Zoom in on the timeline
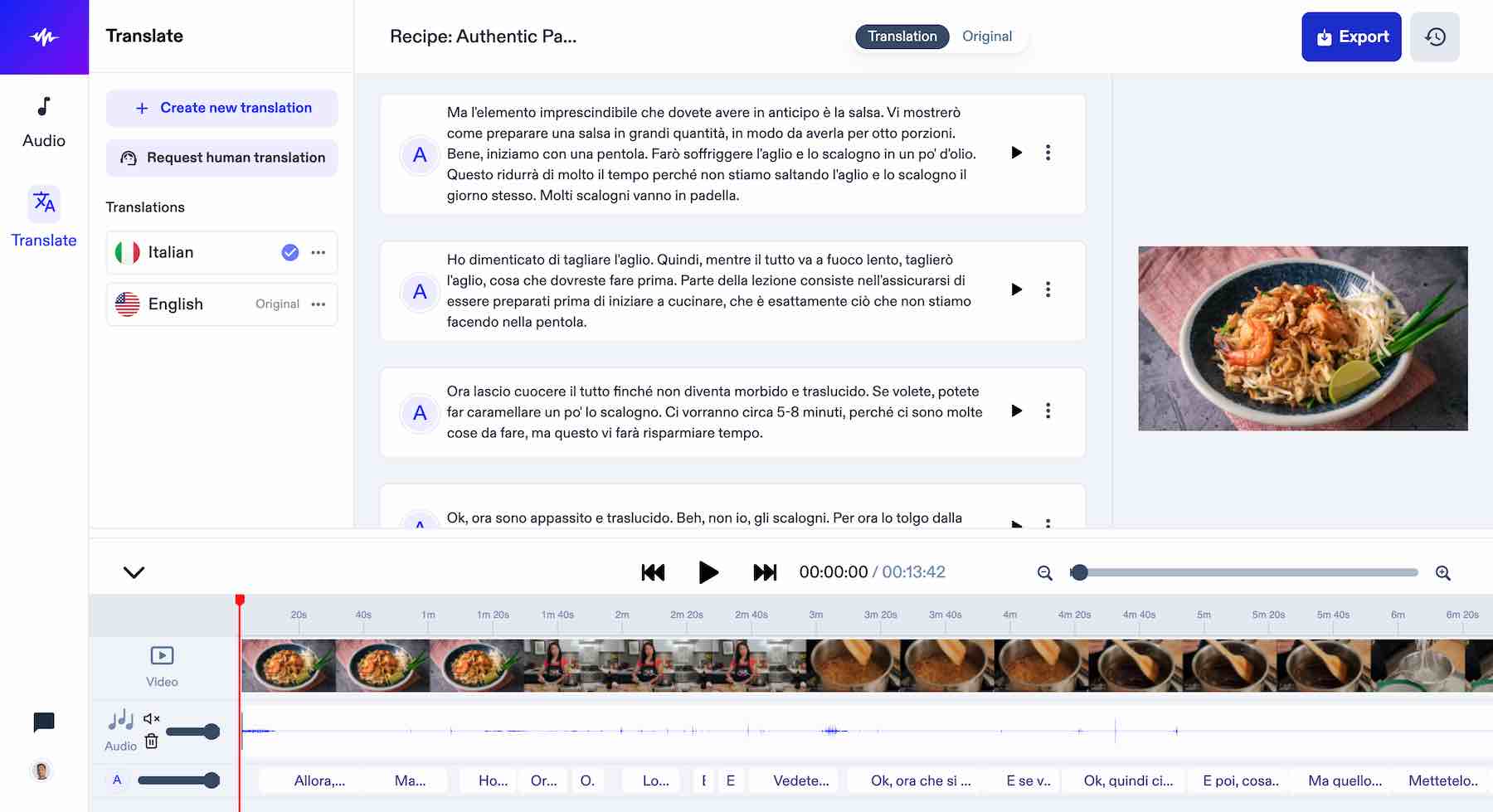Viewport: 1493px width, 812px height. [1444, 572]
